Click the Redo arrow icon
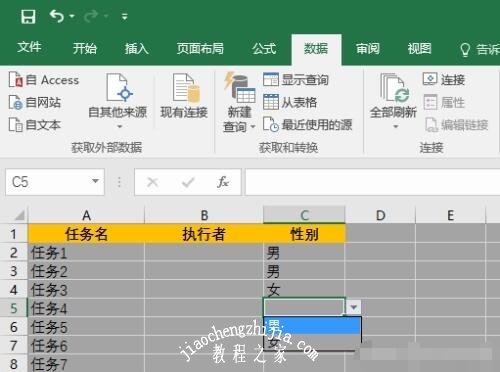This screenshot has height=372, width=500. coord(91,16)
